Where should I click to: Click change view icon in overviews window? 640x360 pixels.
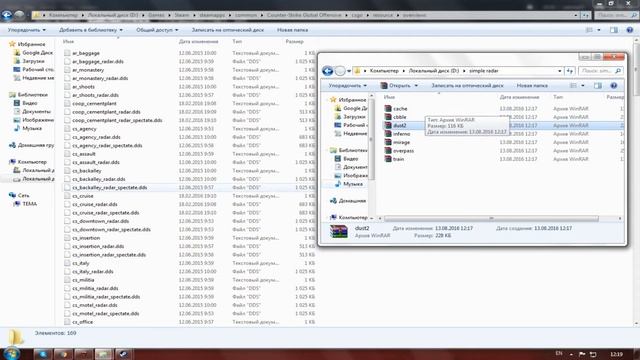pos(589,30)
